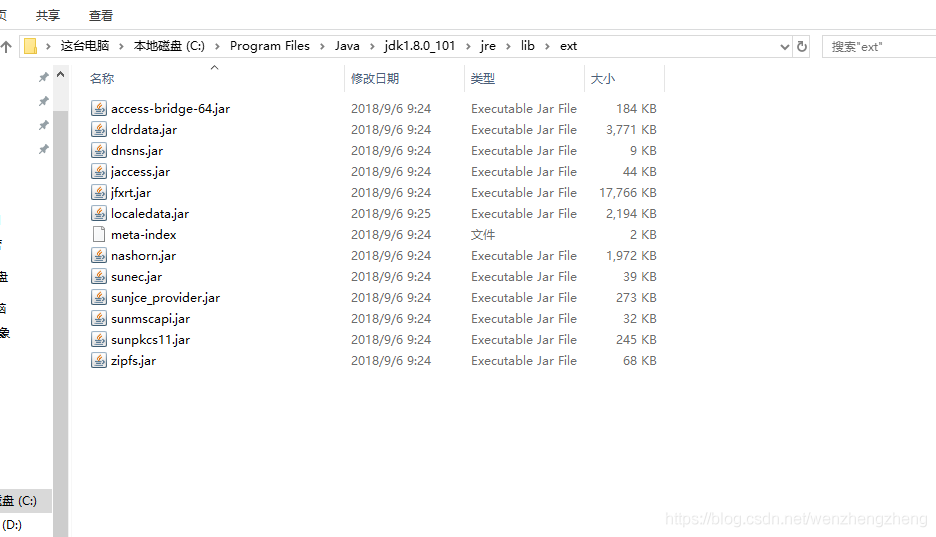Expand the chevron after jre breadcrumb
Image resolution: width=936 pixels, height=537 pixels.
pos(508,46)
